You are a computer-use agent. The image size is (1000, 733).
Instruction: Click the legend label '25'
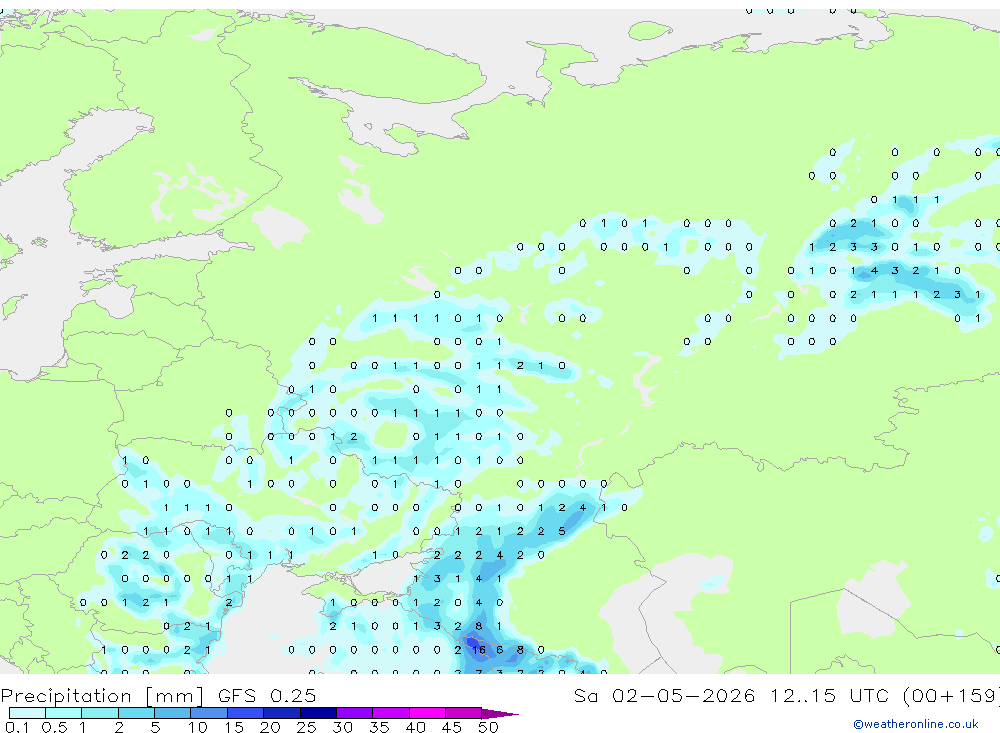[x=306, y=727]
